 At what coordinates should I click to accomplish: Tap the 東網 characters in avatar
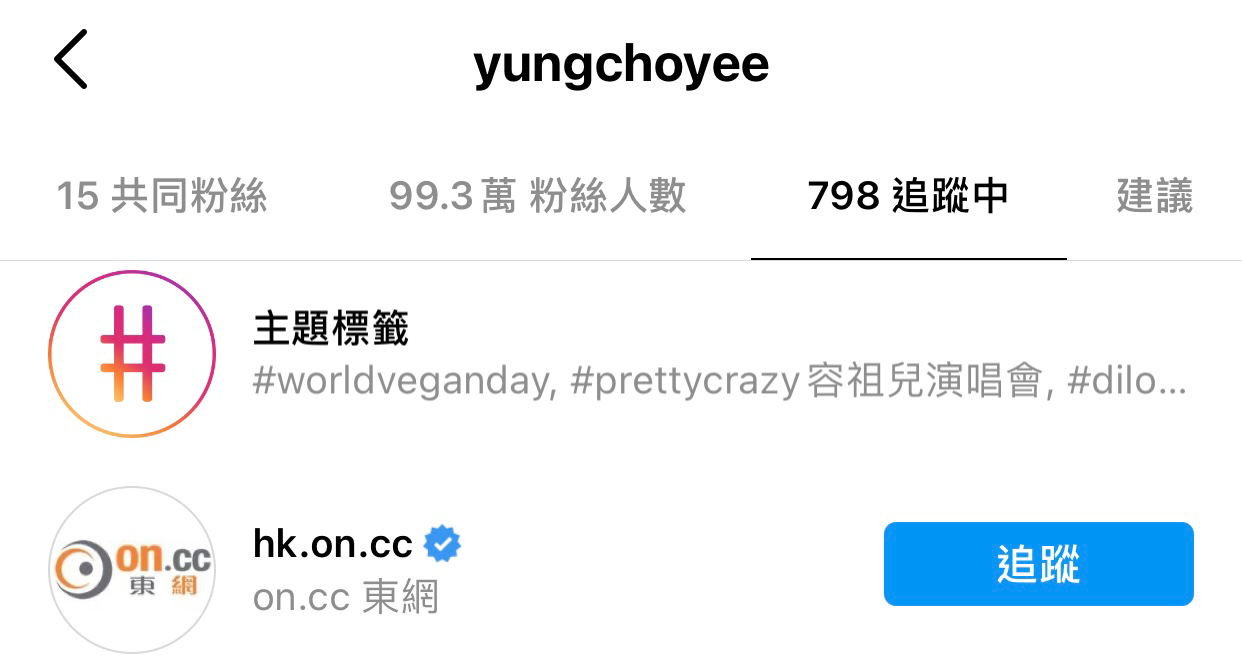(x=164, y=586)
